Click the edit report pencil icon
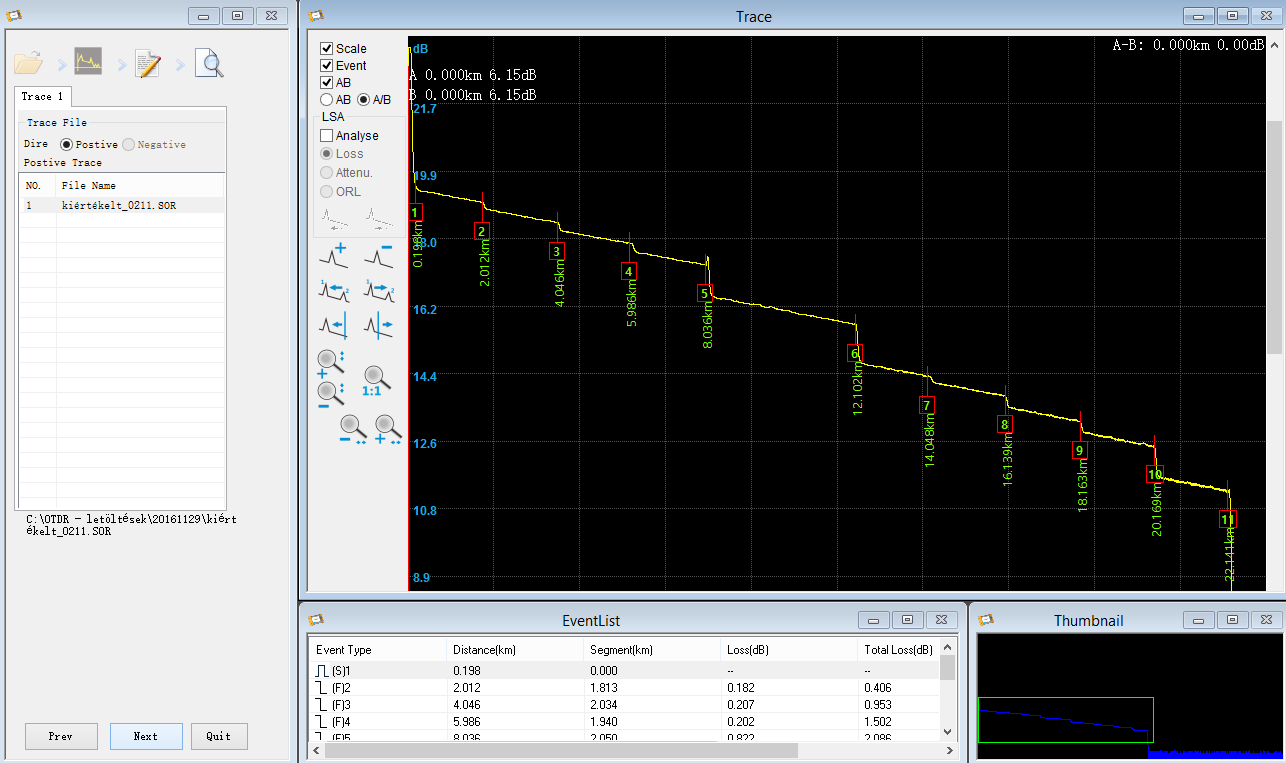 (148, 63)
